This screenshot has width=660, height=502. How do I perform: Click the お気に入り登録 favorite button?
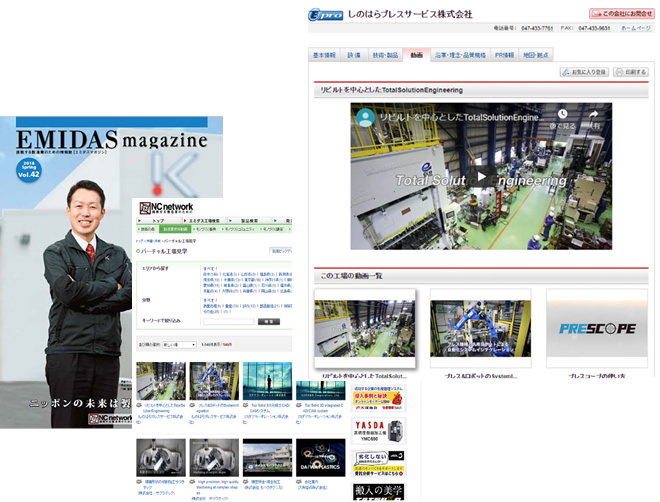(584, 72)
